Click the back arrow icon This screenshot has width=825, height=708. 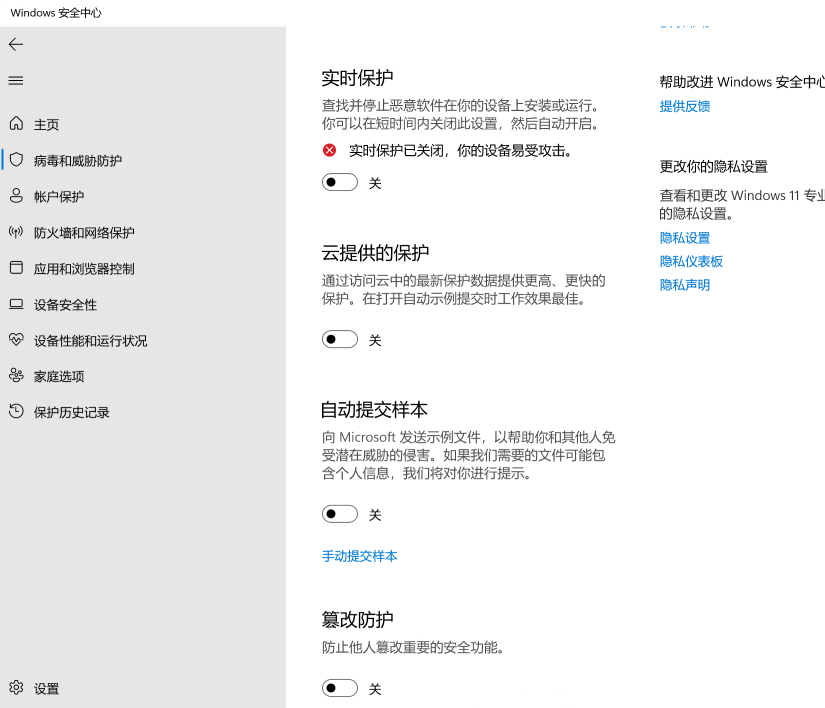click(15, 44)
